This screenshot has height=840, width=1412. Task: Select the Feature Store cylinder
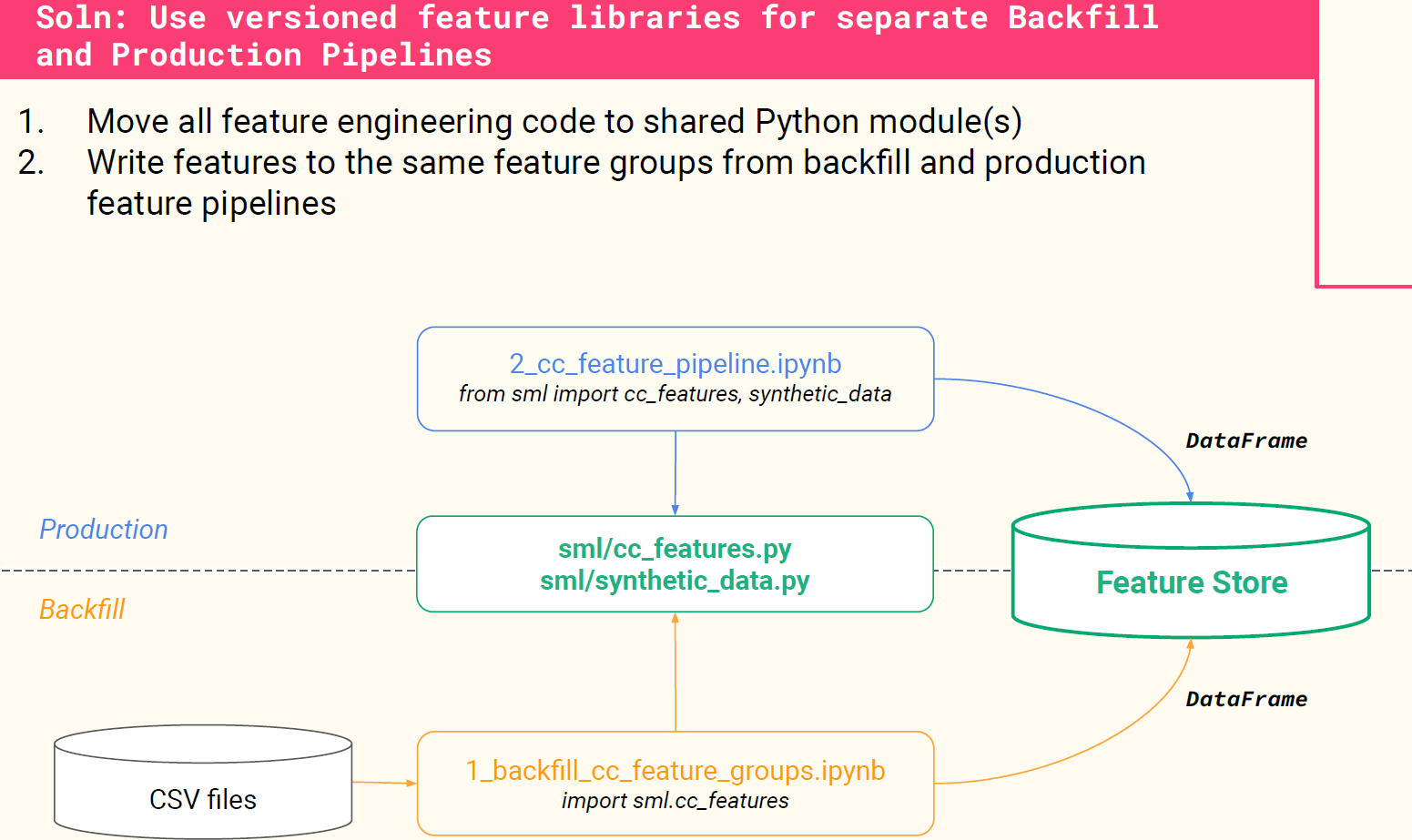[x=1191, y=571]
